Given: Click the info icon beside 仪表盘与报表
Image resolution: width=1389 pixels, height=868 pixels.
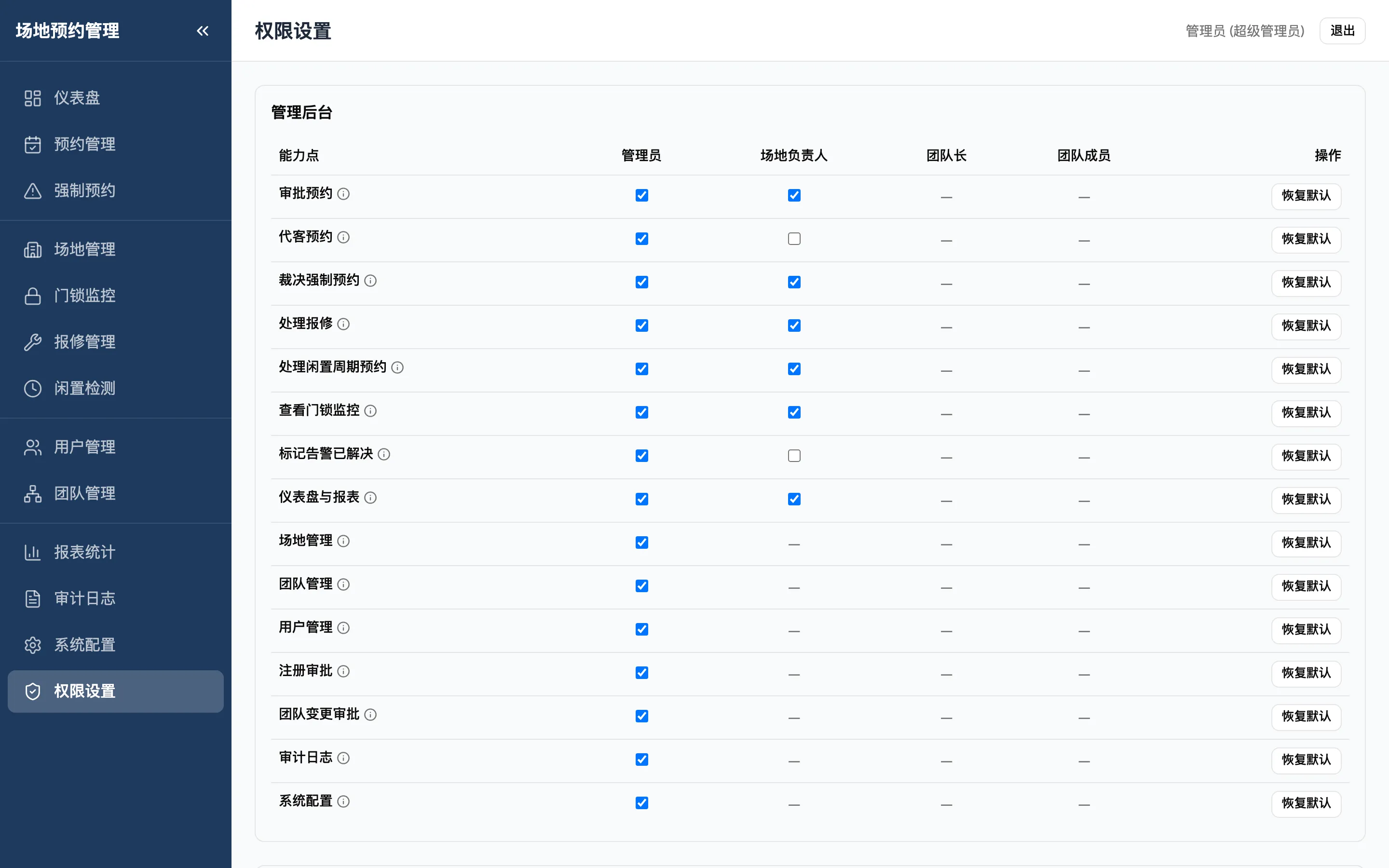Looking at the screenshot, I should pyautogui.click(x=370, y=498).
